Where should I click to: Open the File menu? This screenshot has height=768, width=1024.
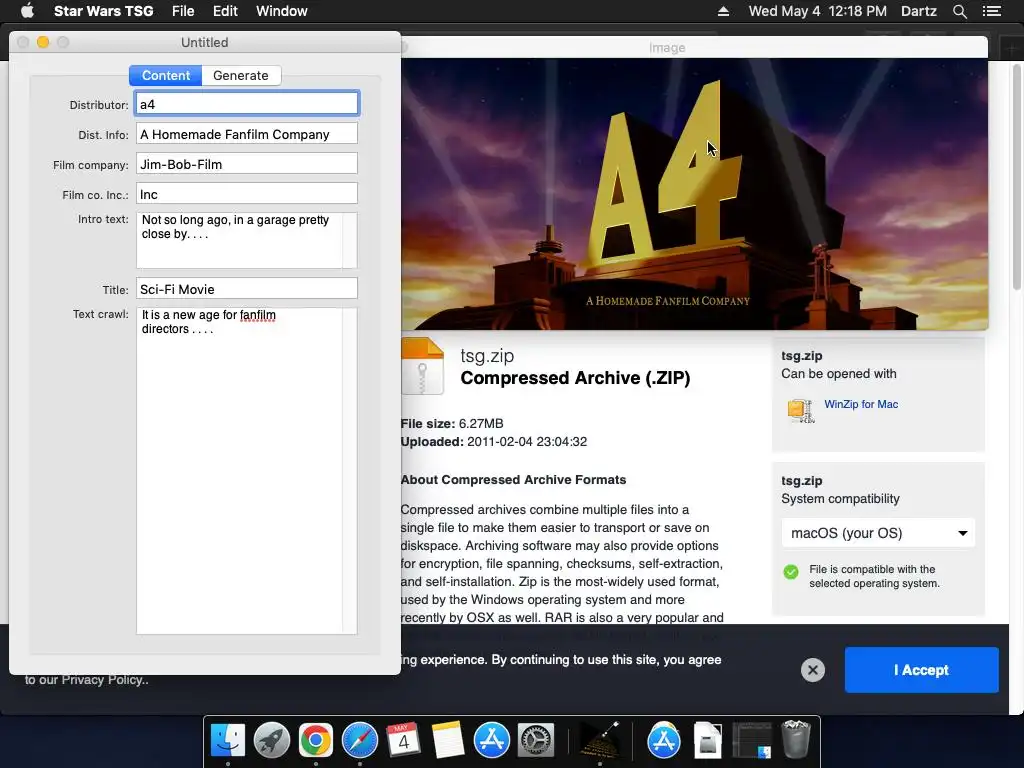coord(183,11)
